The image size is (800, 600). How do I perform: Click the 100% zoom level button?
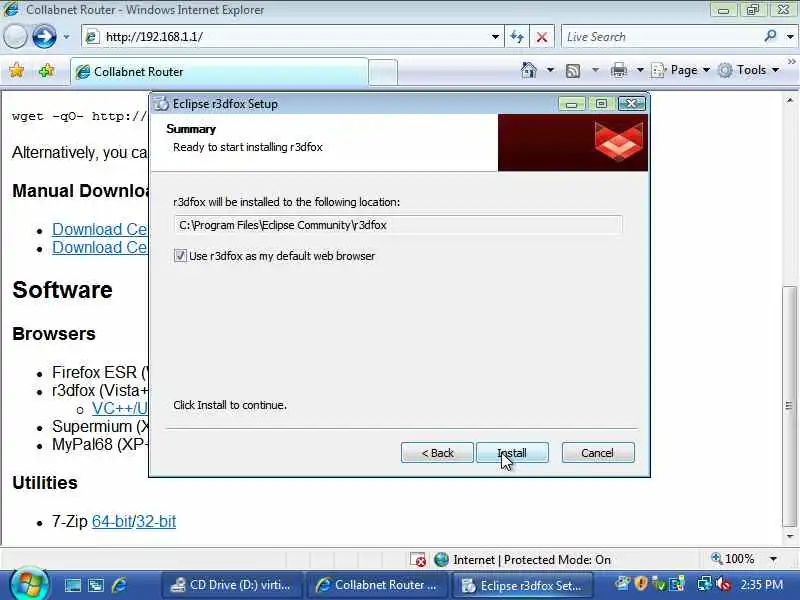coord(733,559)
